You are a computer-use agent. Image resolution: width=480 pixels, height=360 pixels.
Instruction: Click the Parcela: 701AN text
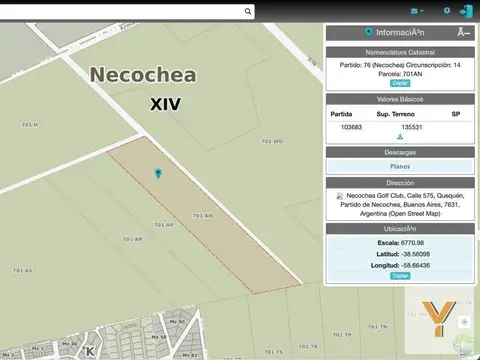pos(400,74)
